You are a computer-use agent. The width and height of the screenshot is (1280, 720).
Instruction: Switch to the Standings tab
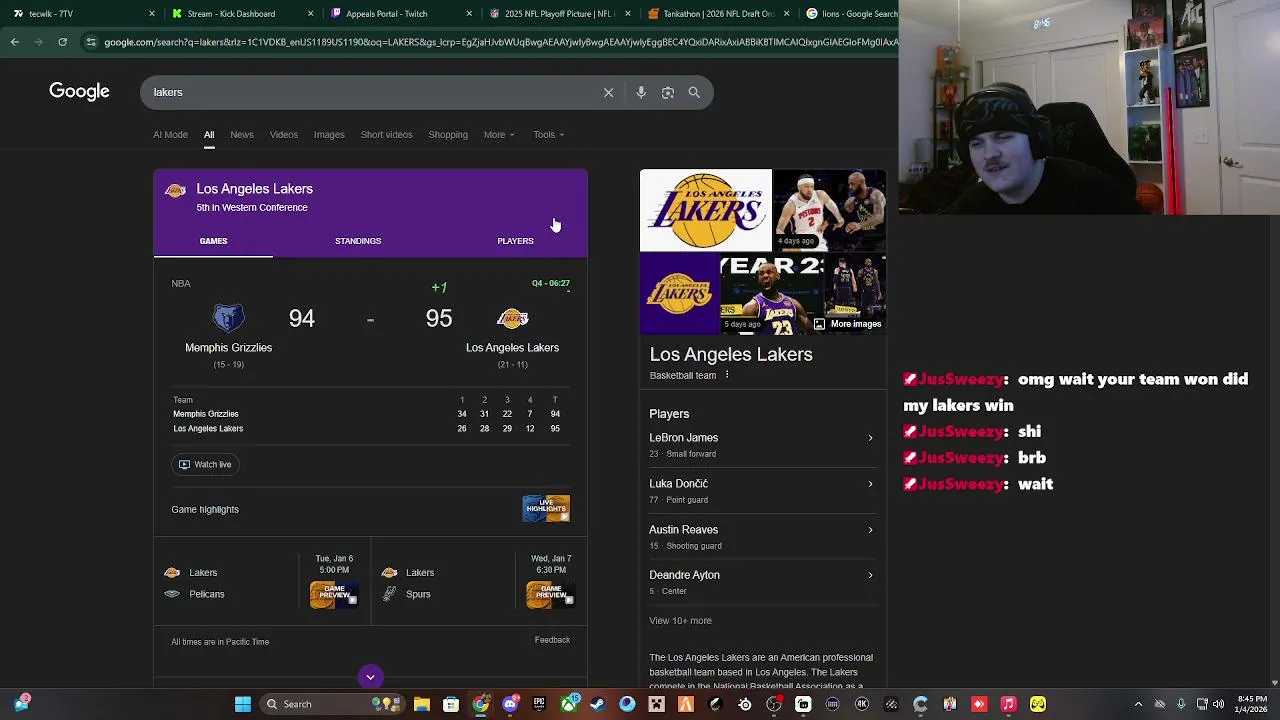(x=358, y=241)
